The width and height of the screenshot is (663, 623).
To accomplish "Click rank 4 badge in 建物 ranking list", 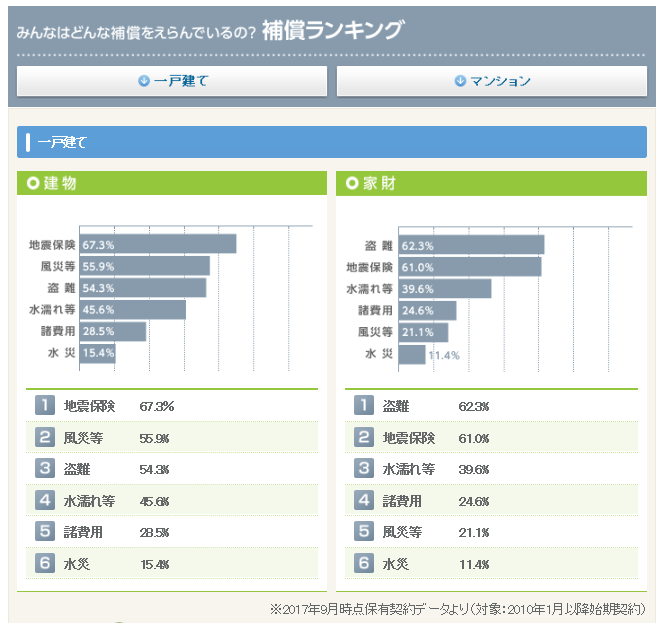I will 45,500.
